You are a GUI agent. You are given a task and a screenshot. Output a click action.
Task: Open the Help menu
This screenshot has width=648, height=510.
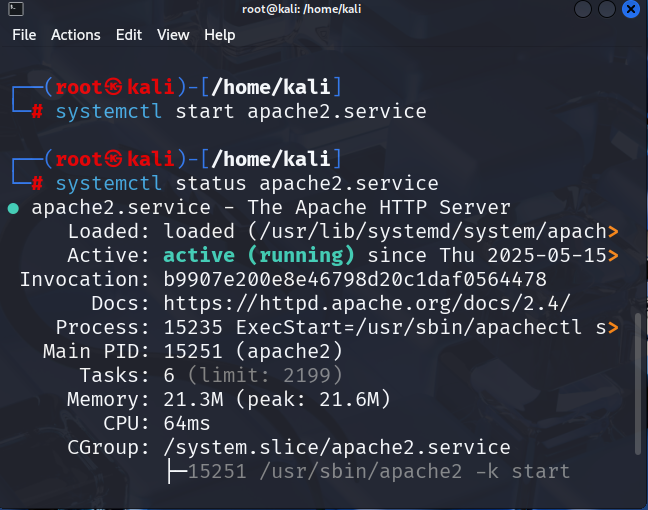[x=220, y=35]
